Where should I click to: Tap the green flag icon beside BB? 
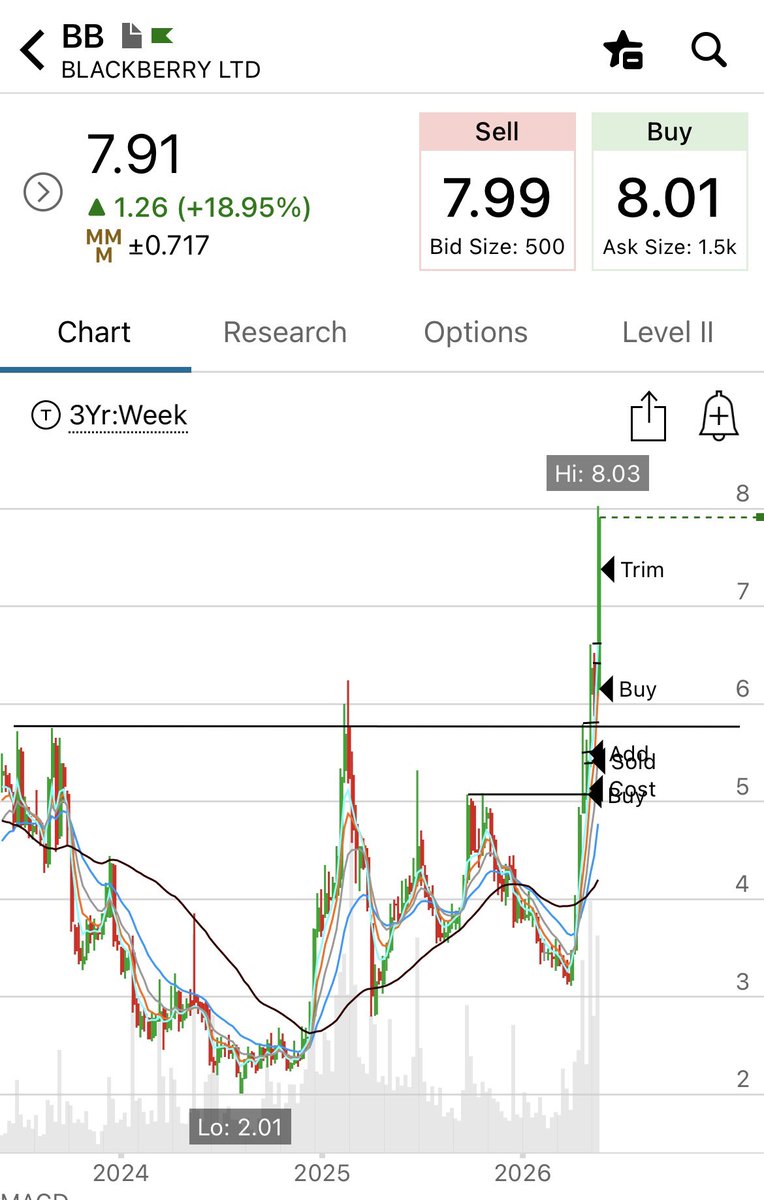coord(161,36)
